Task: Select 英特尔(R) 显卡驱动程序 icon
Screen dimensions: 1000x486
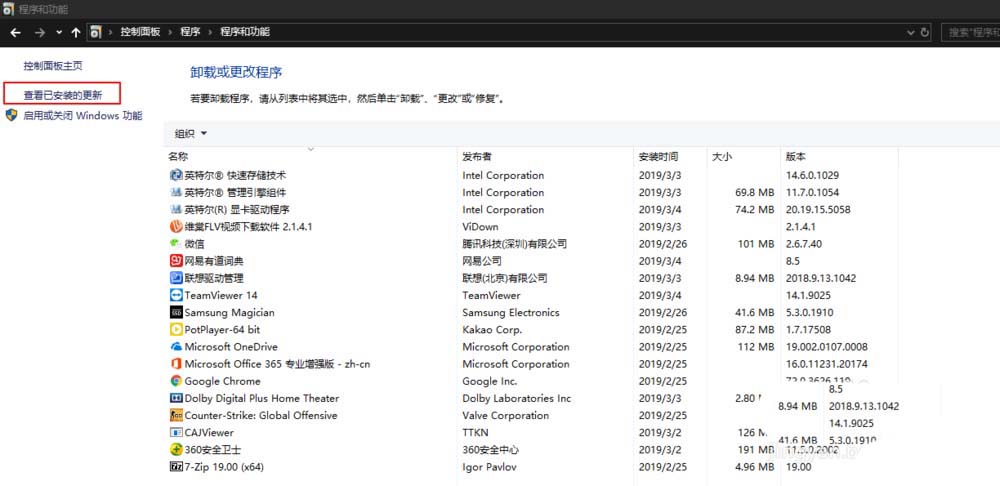Action: (x=176, y=210)
